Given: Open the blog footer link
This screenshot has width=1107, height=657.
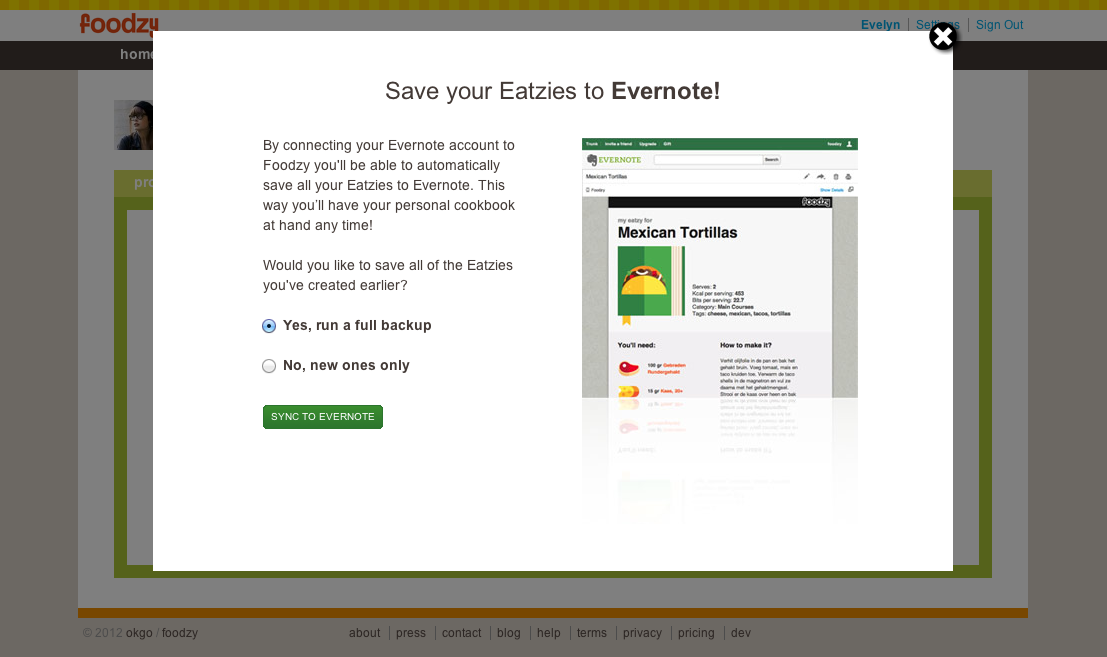Looking at the screenshot, I should coord(508,633).
